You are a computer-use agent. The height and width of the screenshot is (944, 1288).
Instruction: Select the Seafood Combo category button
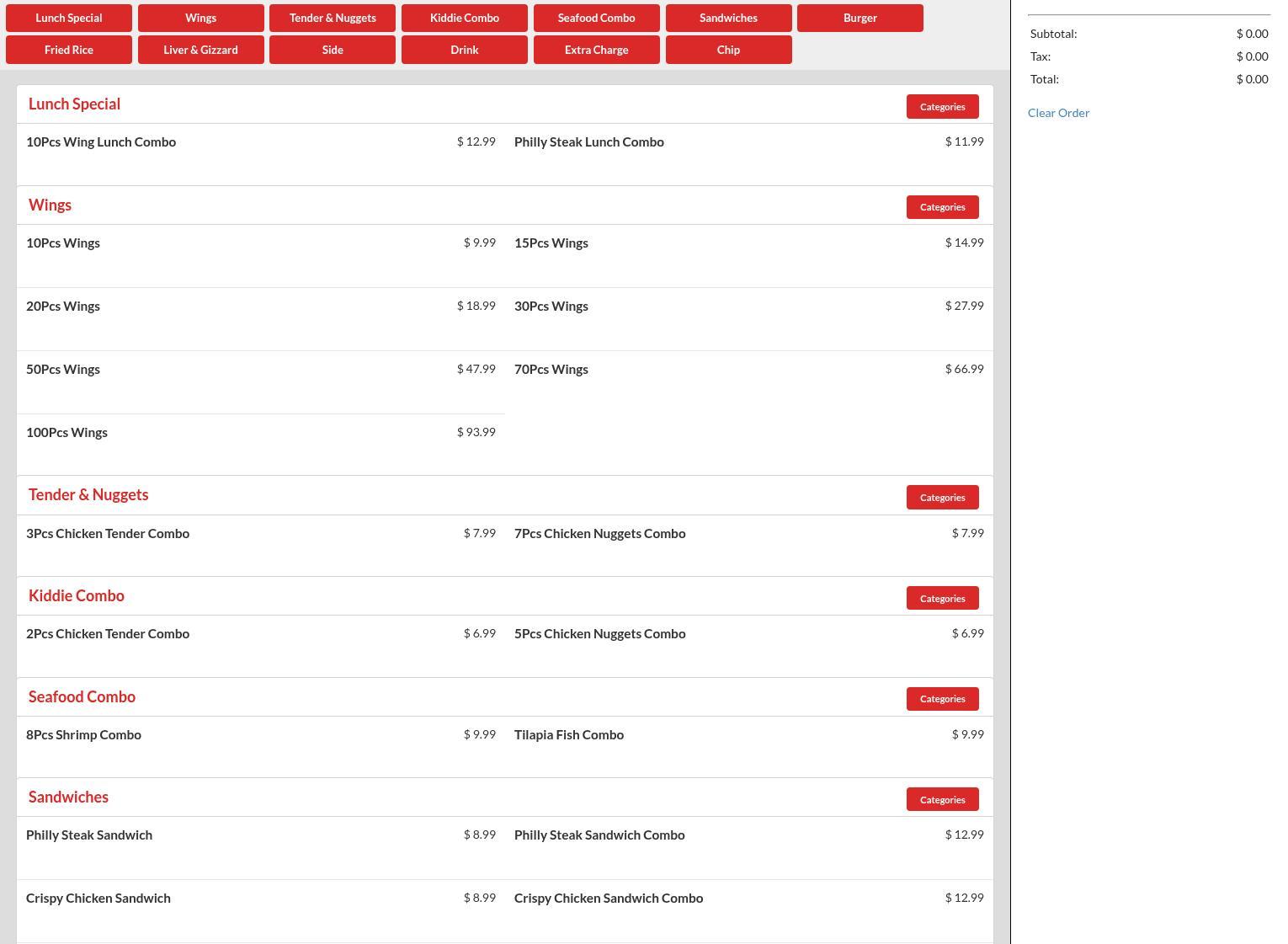point(596,18)
